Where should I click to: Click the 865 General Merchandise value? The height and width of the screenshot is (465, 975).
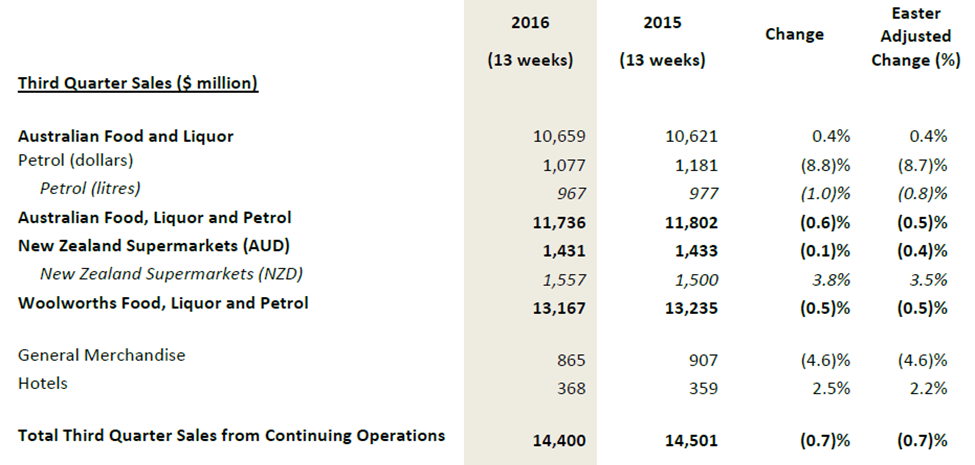click(x=571, y=360)
